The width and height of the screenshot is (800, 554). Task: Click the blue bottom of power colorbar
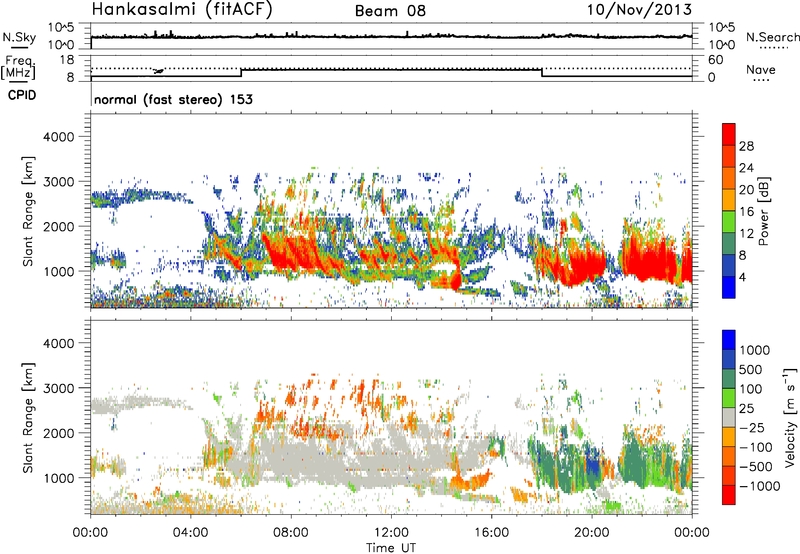point(729,287)
